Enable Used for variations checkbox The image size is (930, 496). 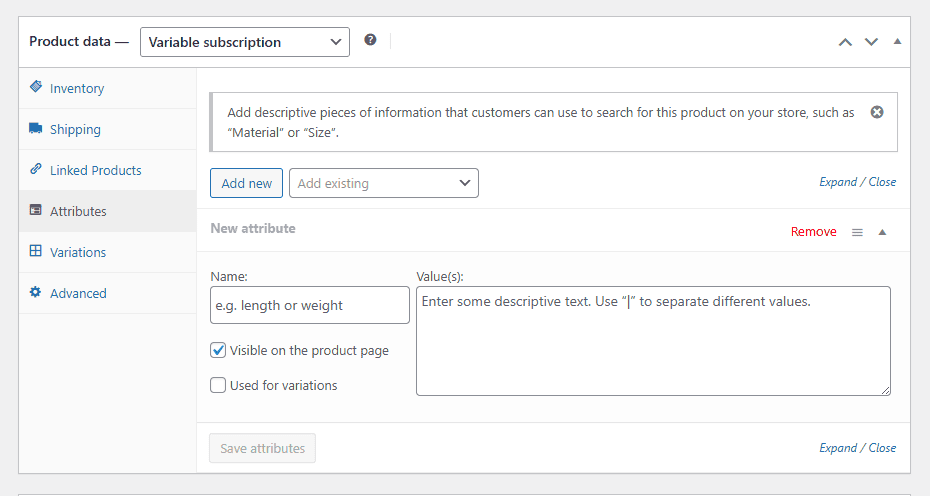pos(218,385)
